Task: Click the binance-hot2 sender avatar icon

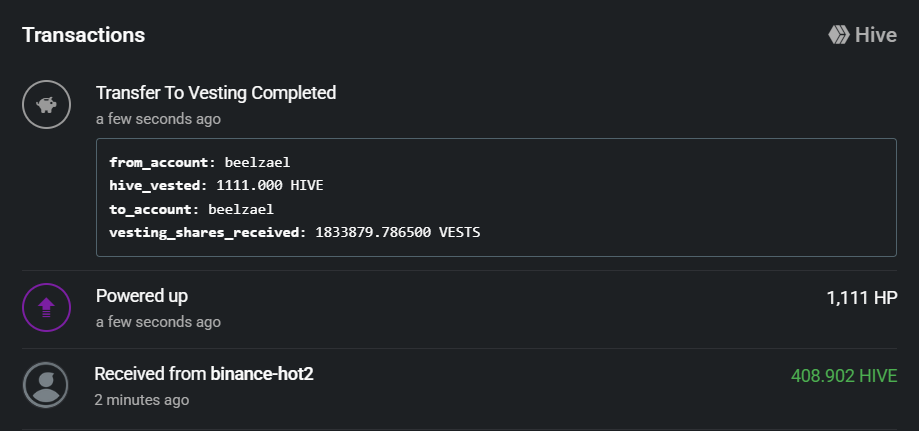Action: pyautogui.click(x=46, y=384)
